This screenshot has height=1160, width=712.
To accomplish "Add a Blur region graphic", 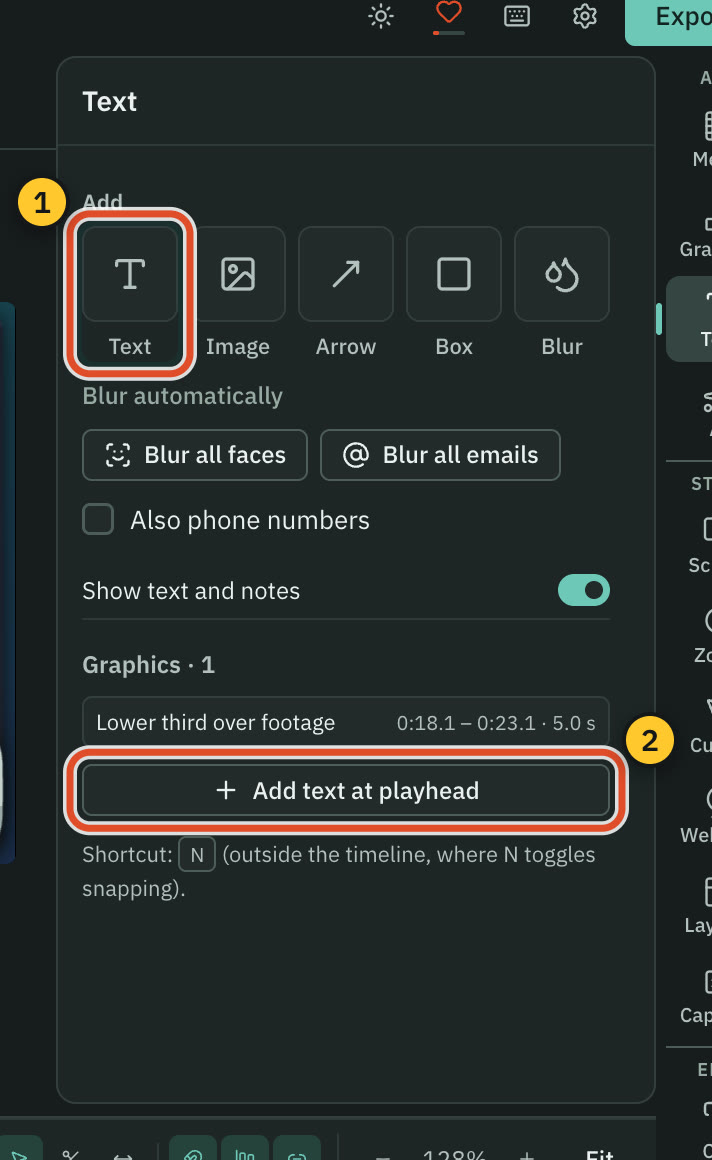I will pyautogui.click(x=562, y=274).
